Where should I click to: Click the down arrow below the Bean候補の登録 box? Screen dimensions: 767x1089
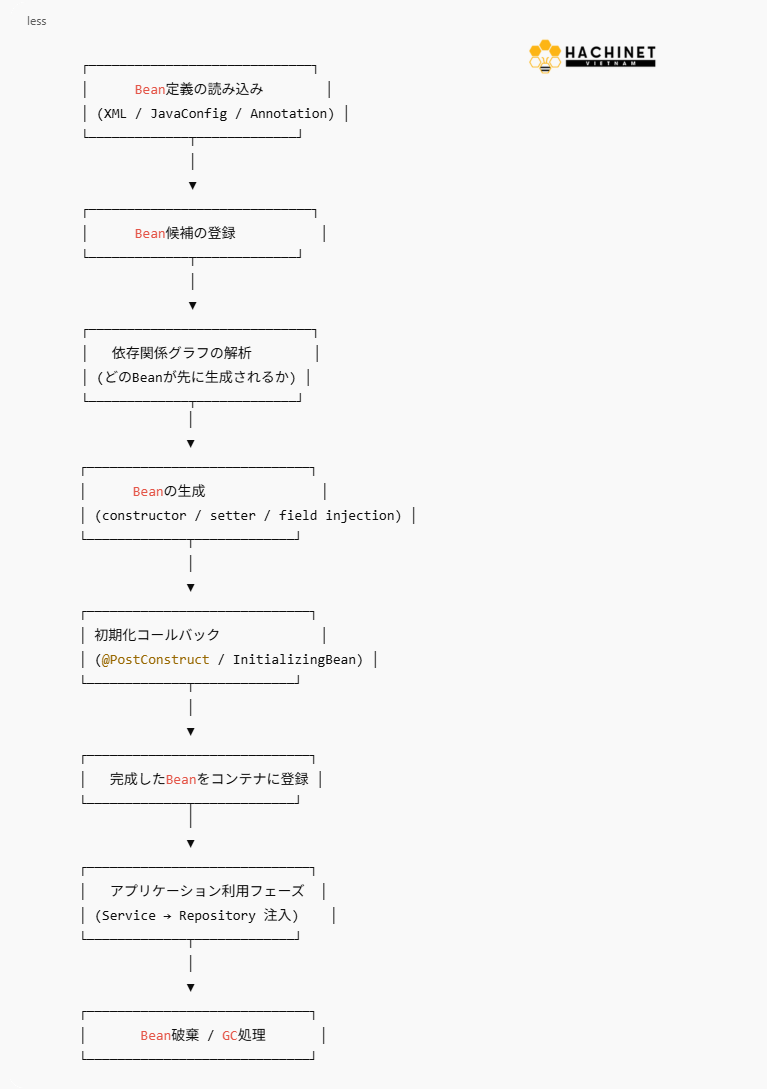[x=192, y=305]
